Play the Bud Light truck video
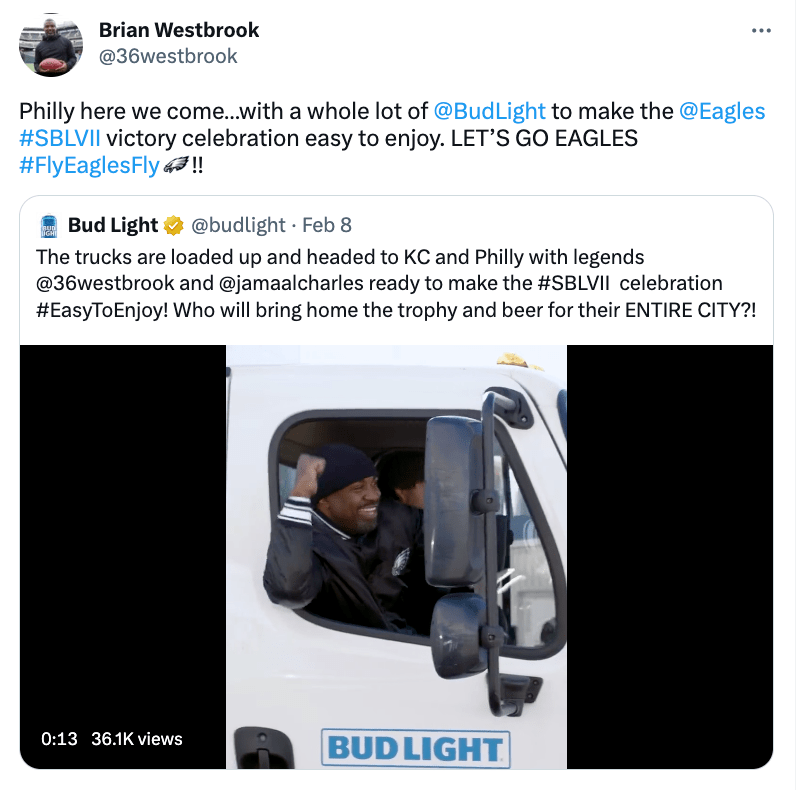This screenshot has width=798, height=790. [396, 557]
